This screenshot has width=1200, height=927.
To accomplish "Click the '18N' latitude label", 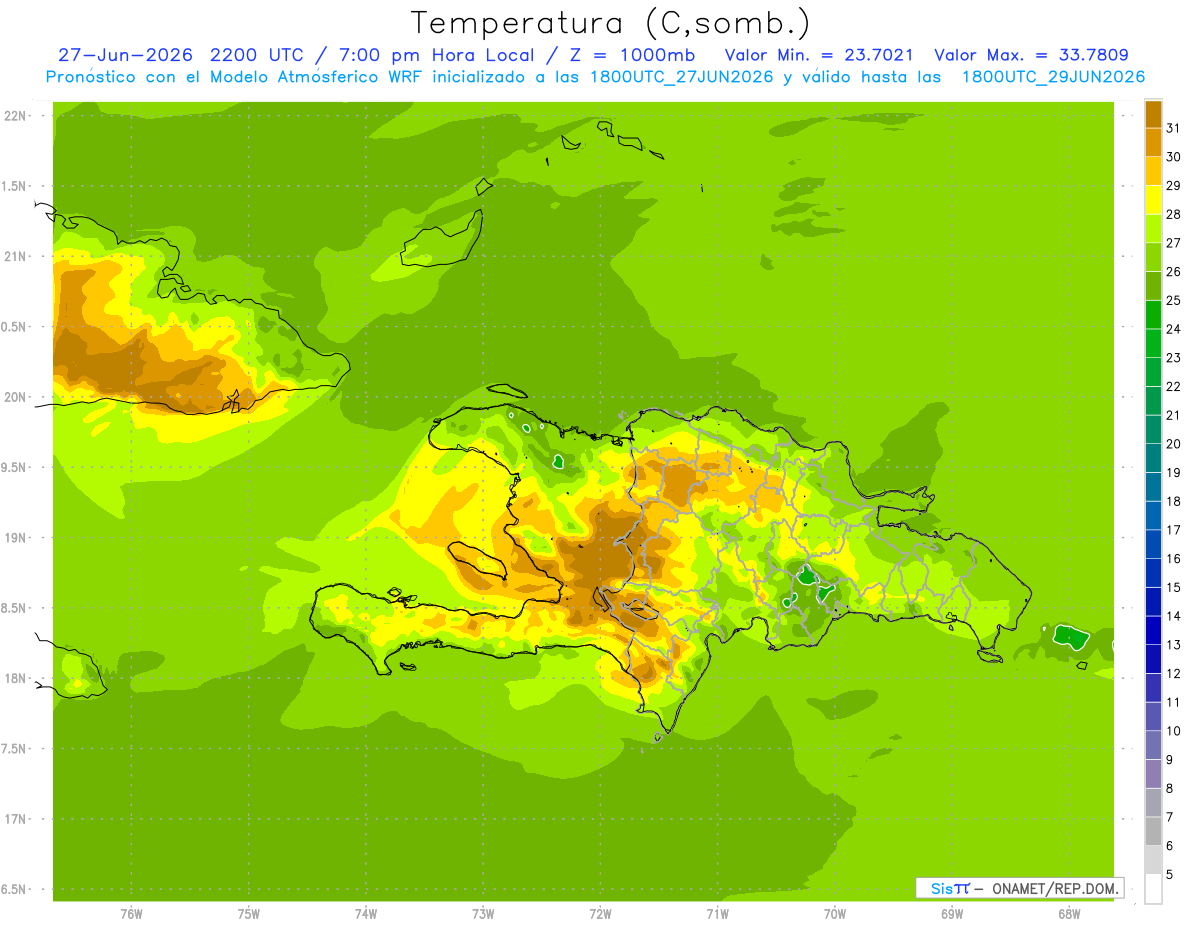I will (16, 678).
